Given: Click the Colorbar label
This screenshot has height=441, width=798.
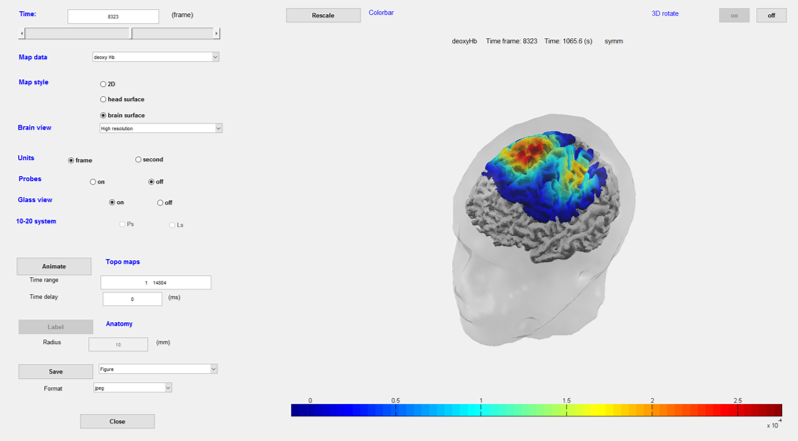Looking at the screenshot, I should 381,13.
